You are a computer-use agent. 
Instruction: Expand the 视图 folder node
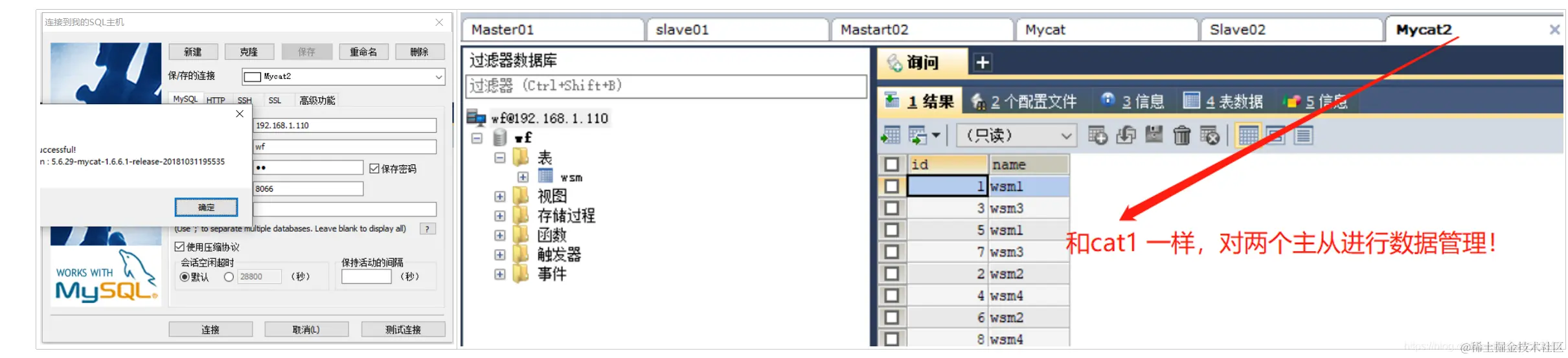tap(499, 196)
